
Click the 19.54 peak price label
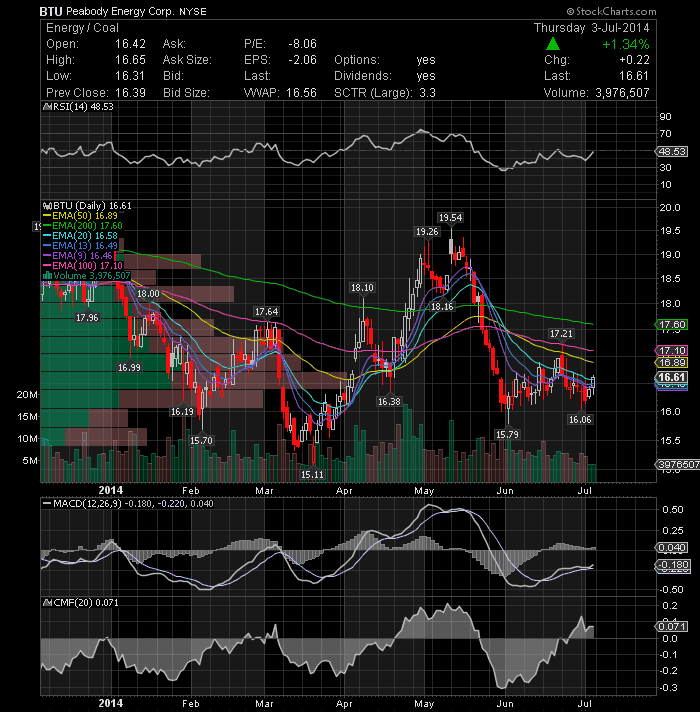click(x=450, y=218)
